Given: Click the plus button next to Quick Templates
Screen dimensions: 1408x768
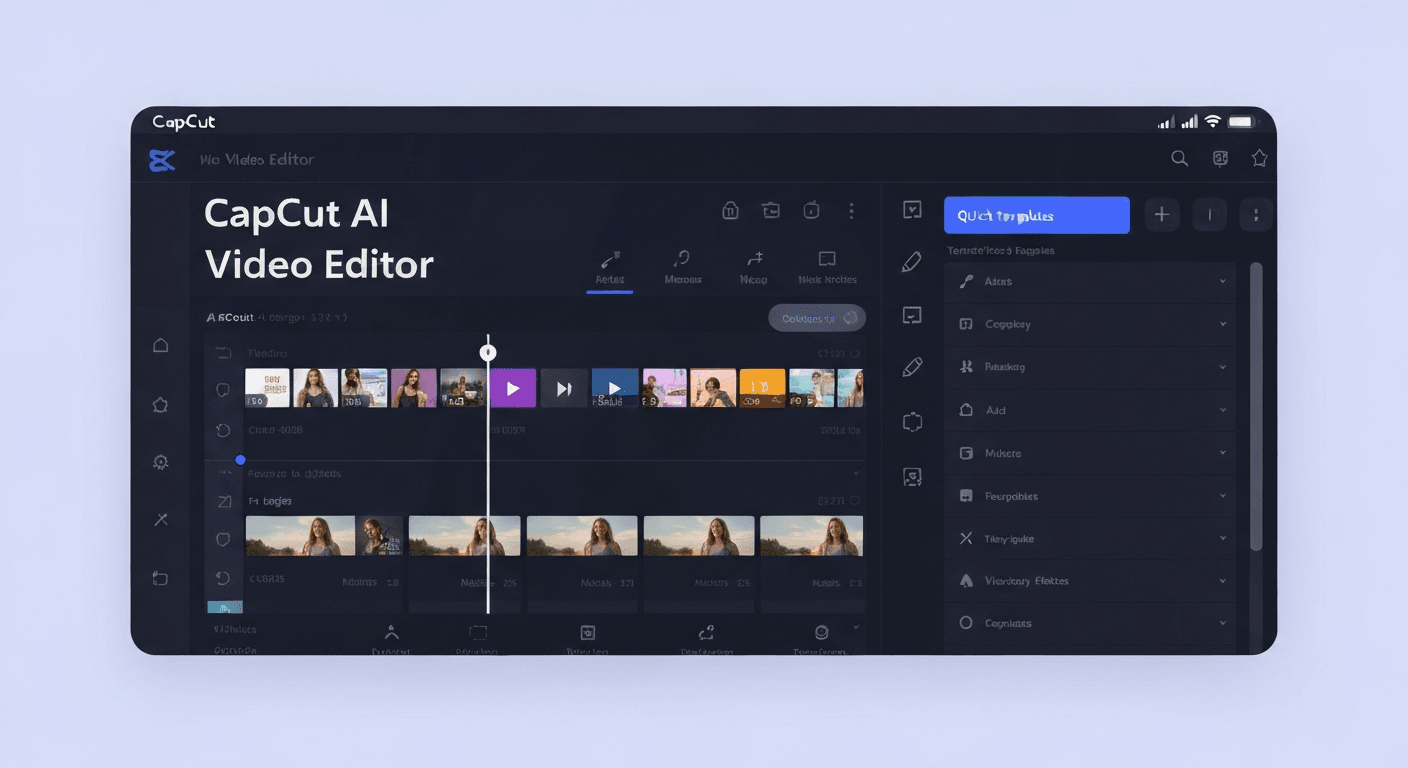Looking at the screenshot, I should click(x=1162, y=214).
